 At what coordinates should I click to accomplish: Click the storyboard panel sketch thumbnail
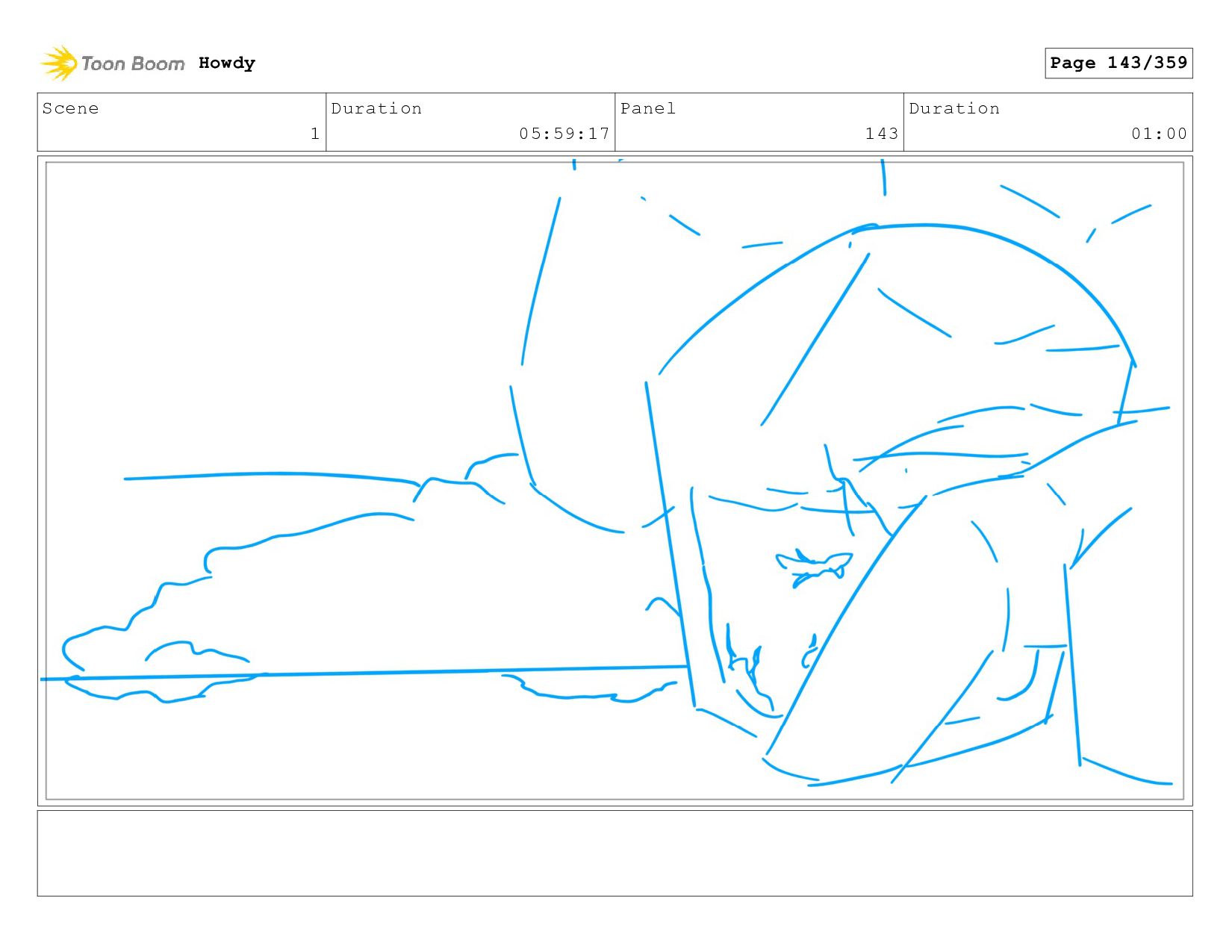click(615, 480)
